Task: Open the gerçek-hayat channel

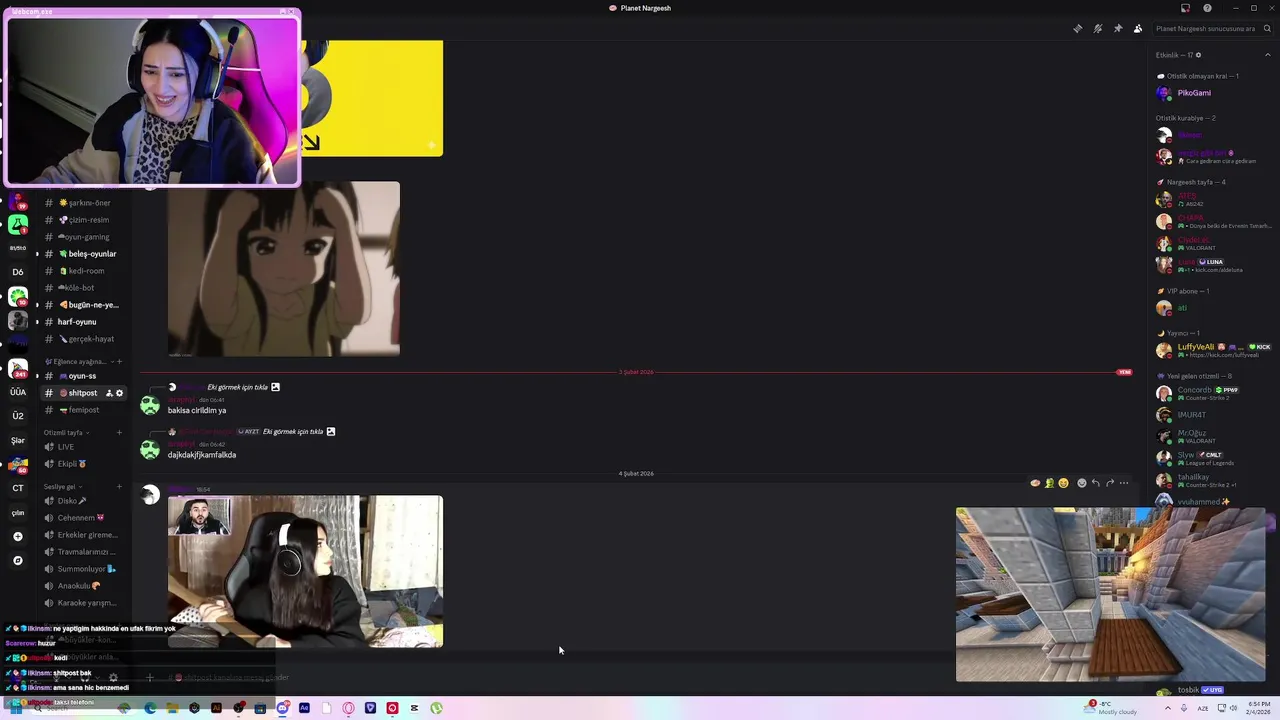Action: 84,339
